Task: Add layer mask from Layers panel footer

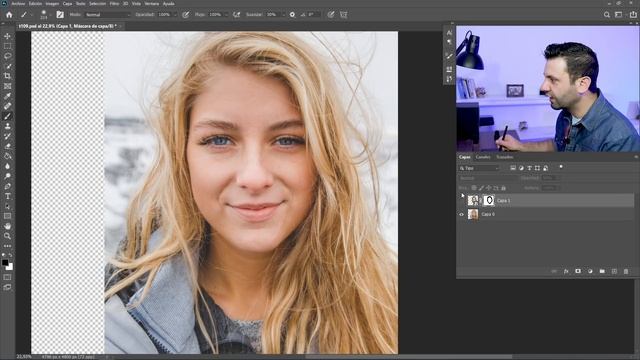Action: (578, 271)
